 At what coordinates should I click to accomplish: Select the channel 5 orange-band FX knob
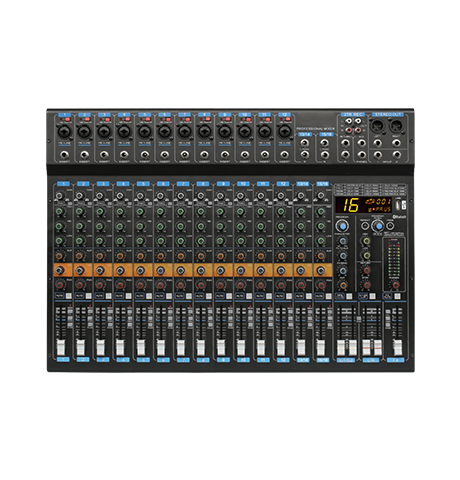coord(140,271)
